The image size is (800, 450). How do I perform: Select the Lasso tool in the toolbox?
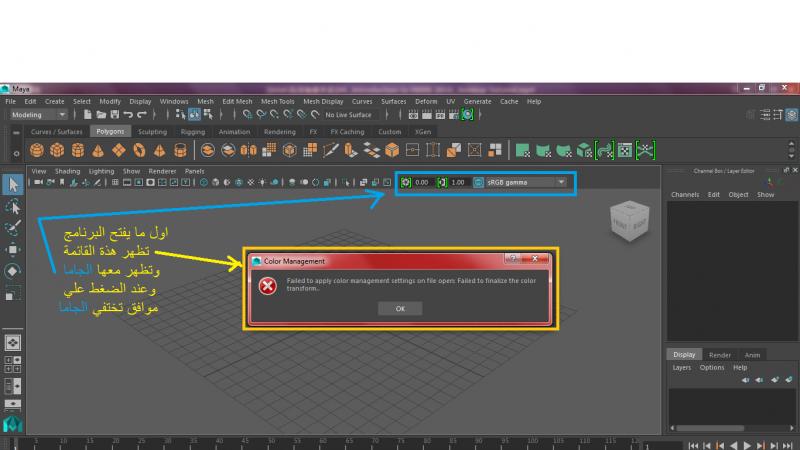pos(13,206)
